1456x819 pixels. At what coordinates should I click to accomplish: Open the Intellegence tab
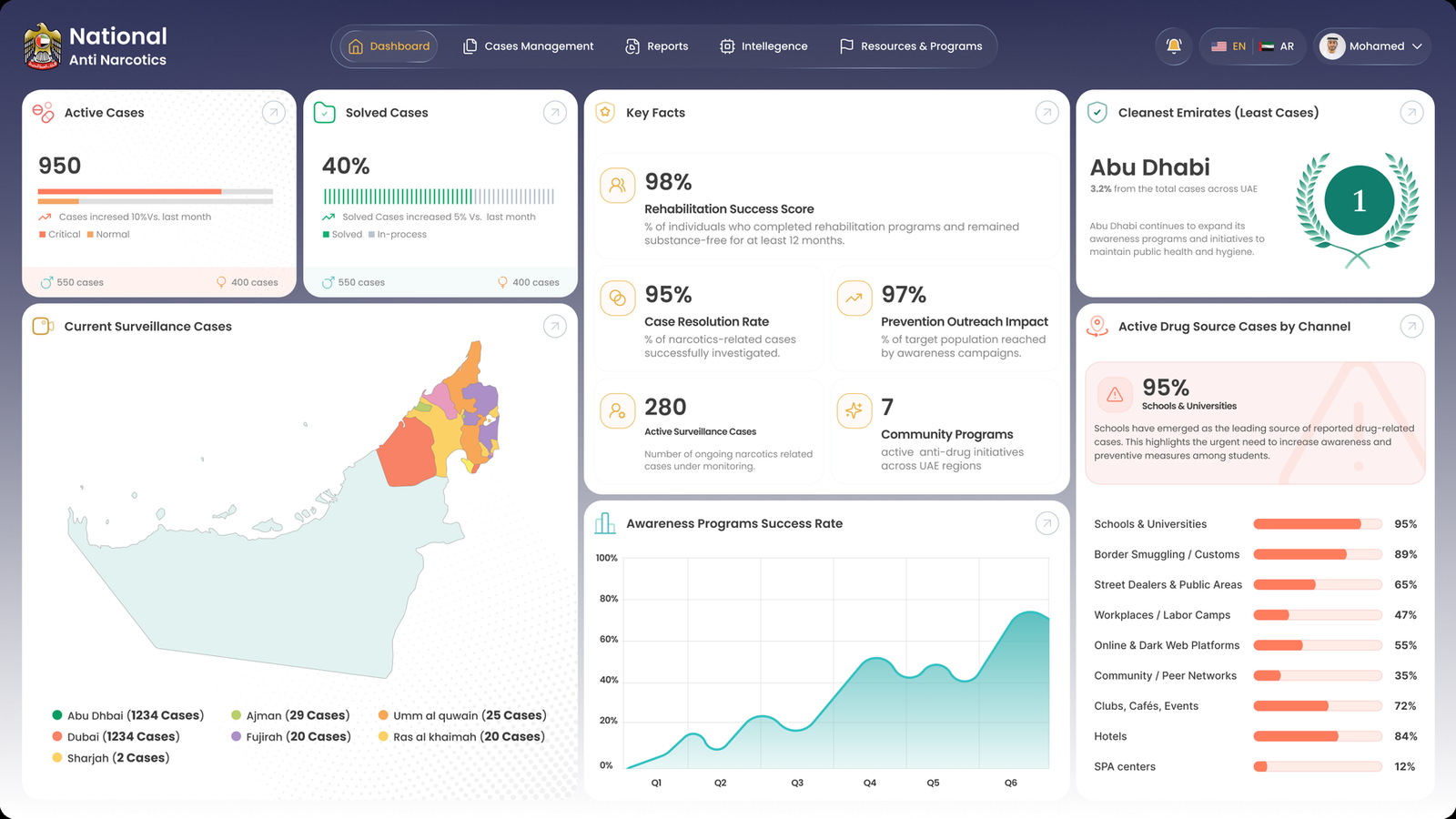(763, 46)
